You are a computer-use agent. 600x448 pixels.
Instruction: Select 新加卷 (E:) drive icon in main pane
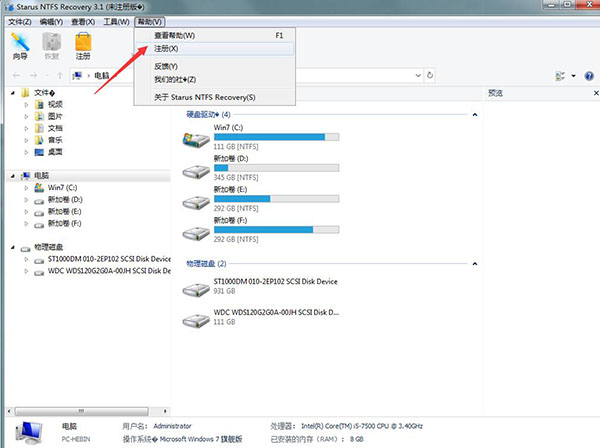pyautogui.click(x=196, y=203)
